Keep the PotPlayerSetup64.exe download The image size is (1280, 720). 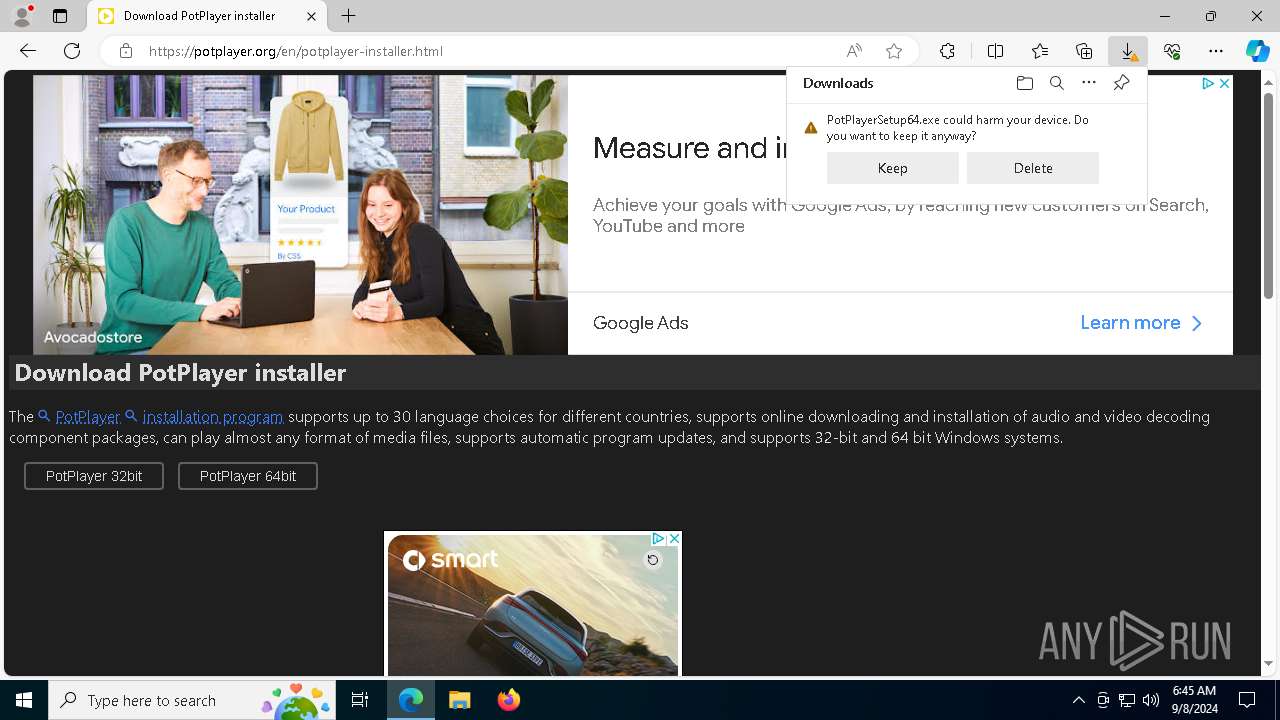(x=893, y=168)
